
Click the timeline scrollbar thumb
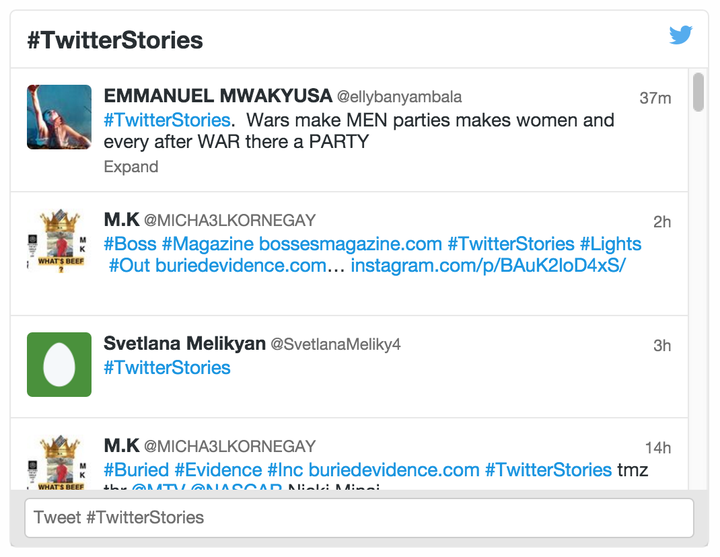(x=698, y=92)
